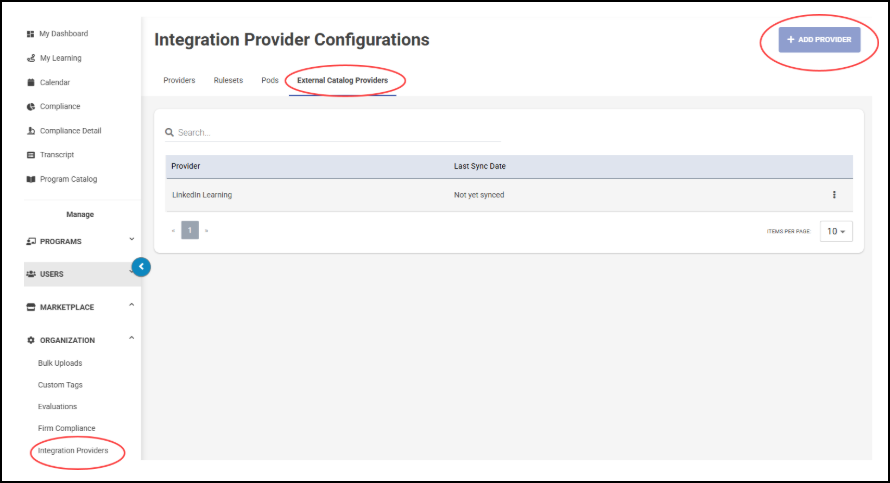This screenshot has width=890, height=483.
Task: Open the LinkedIn Learning row options menu
Action: click(x=834, y=195)
